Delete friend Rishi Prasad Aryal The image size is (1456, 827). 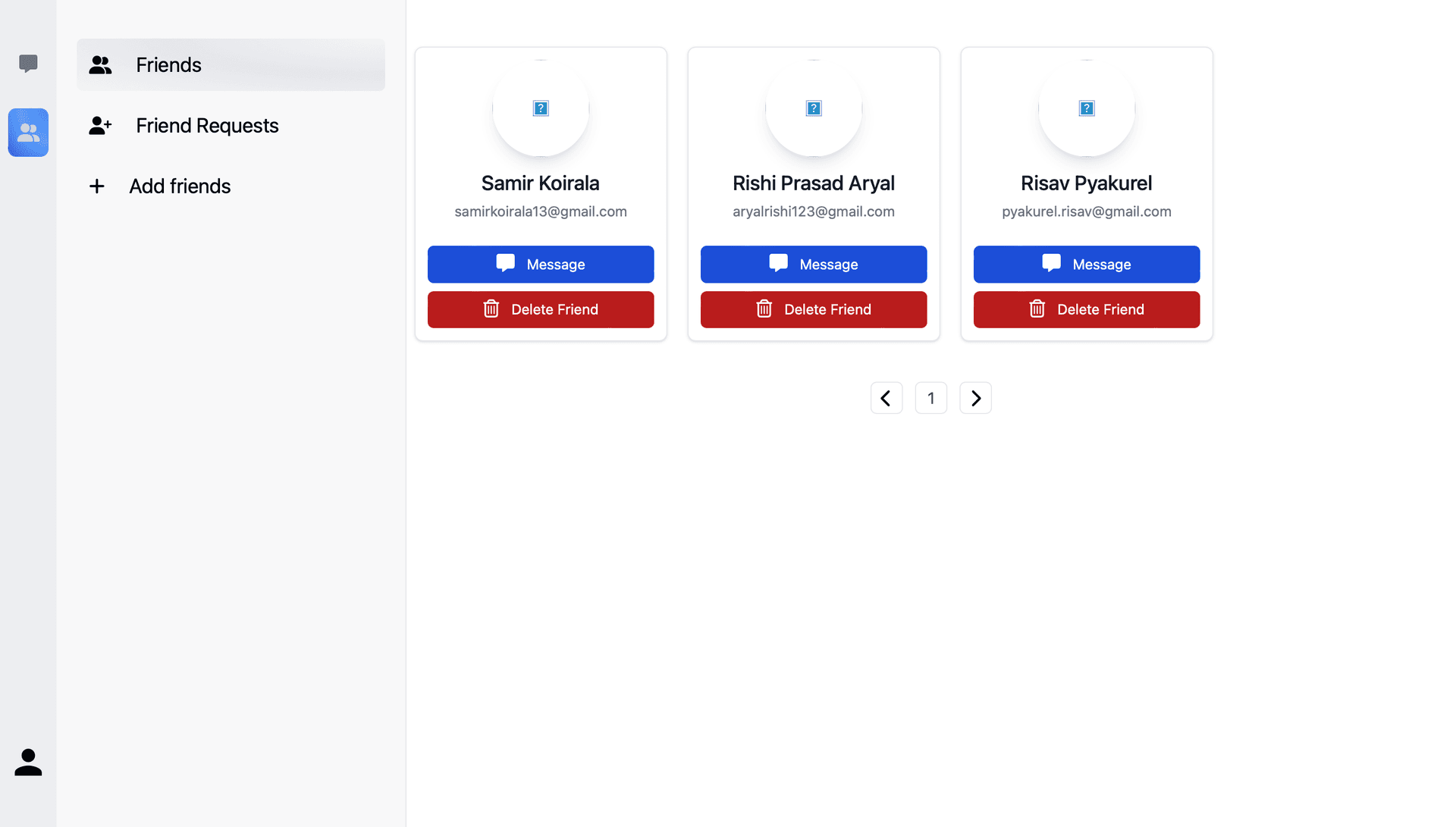pyautogui.click(x=814, y=309)
